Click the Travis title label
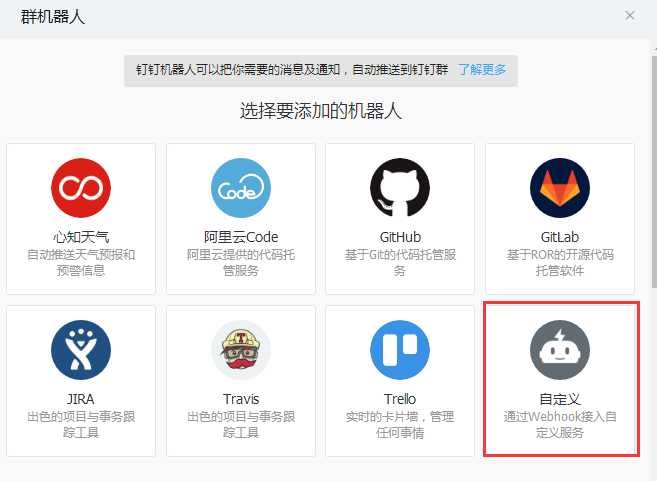 coord(241,399)
